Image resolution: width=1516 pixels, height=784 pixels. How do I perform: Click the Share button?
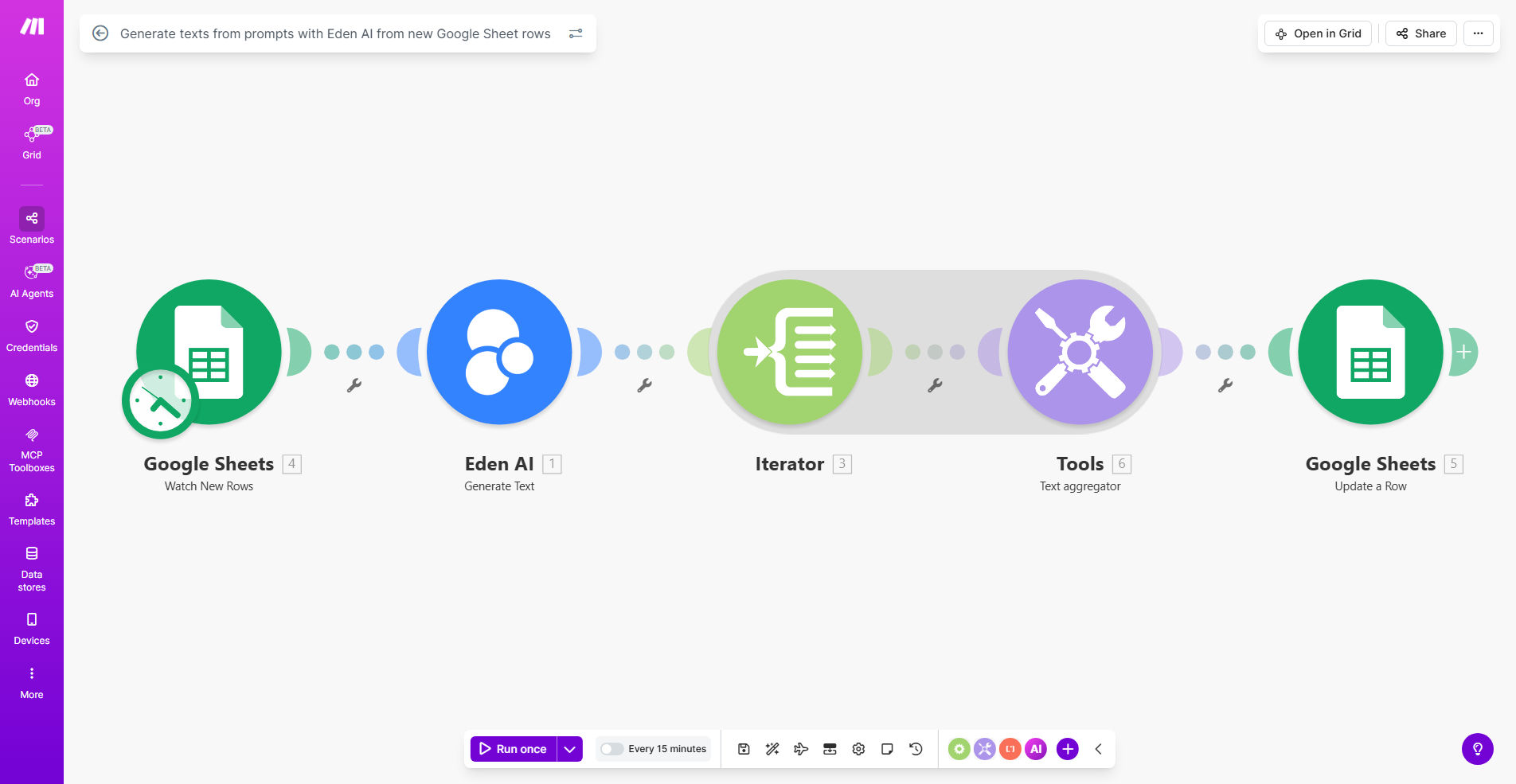[1421, 33]
